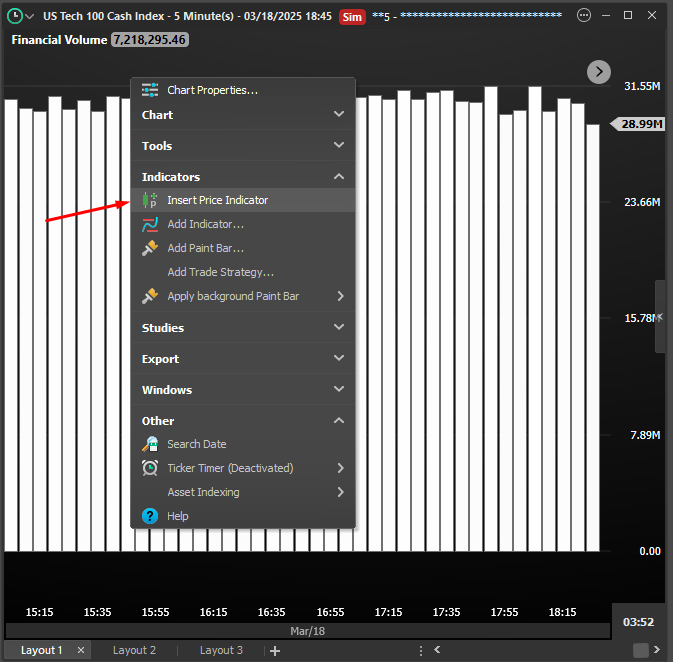This screenshot has width=673, height=662.
Task: Click the Help question mark icon
Action: [x=150, y=516]
